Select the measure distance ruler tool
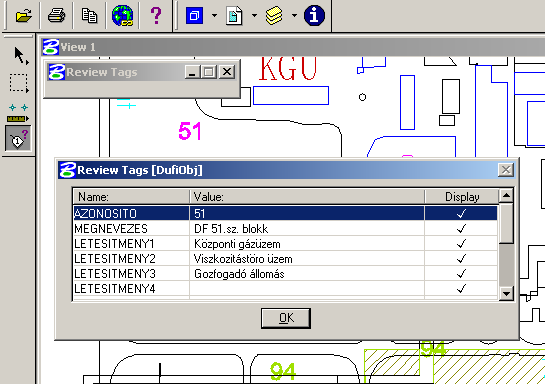This screenshot has width=545, height=384. pyautogui.click(x=18, y=113)
